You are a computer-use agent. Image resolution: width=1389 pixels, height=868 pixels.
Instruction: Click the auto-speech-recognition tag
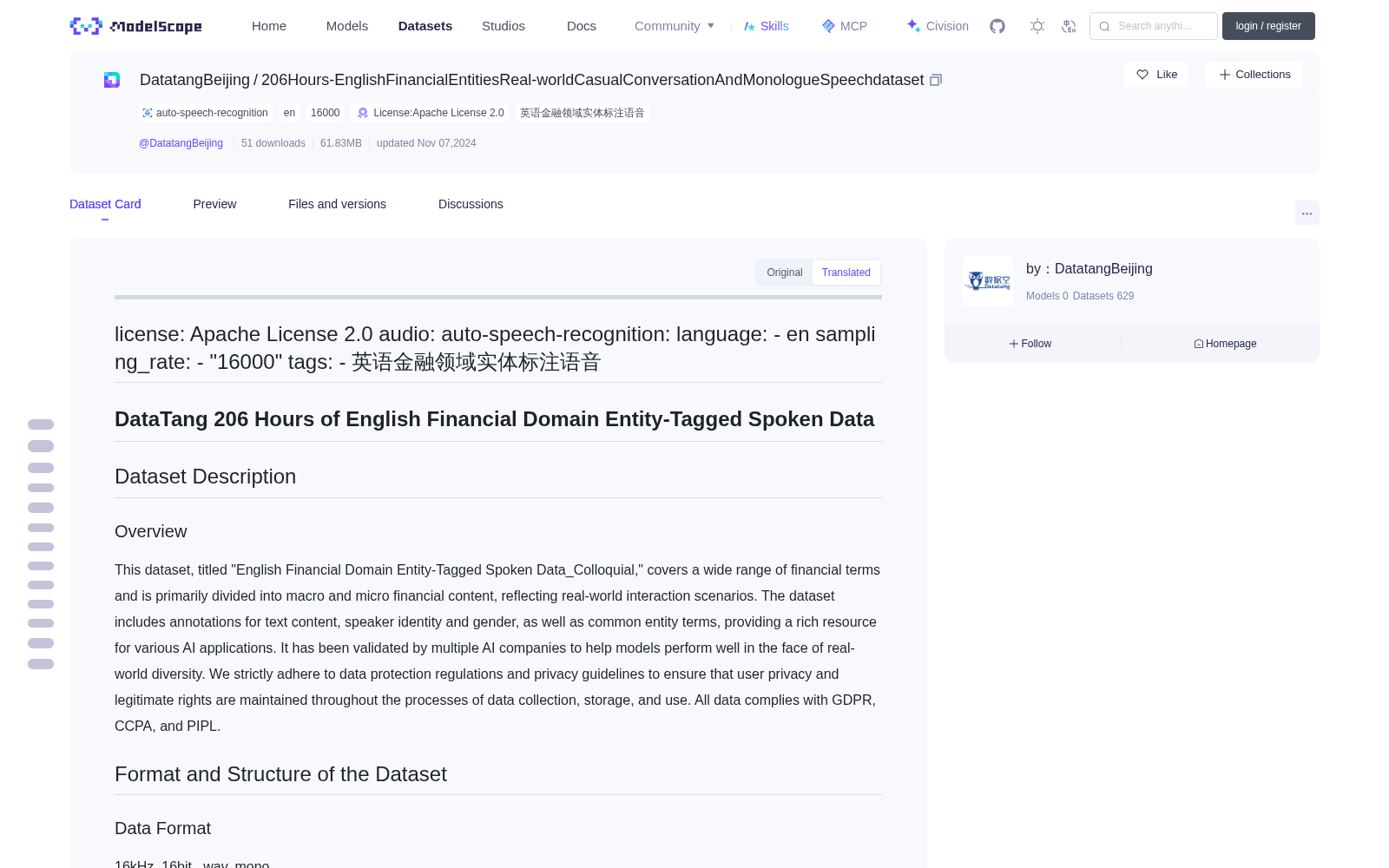tap(206, 113)
